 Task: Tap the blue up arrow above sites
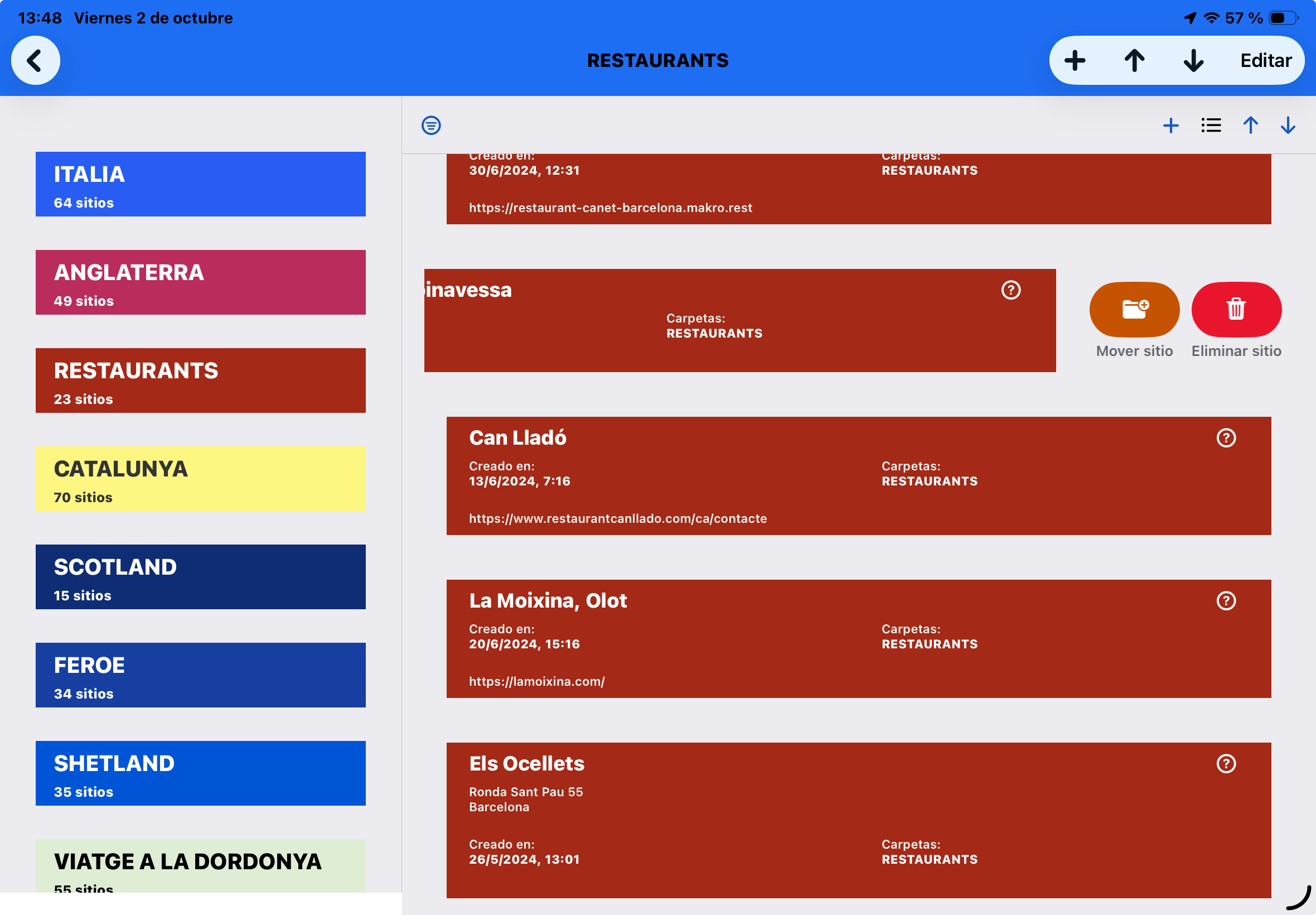click(1251, 125)
